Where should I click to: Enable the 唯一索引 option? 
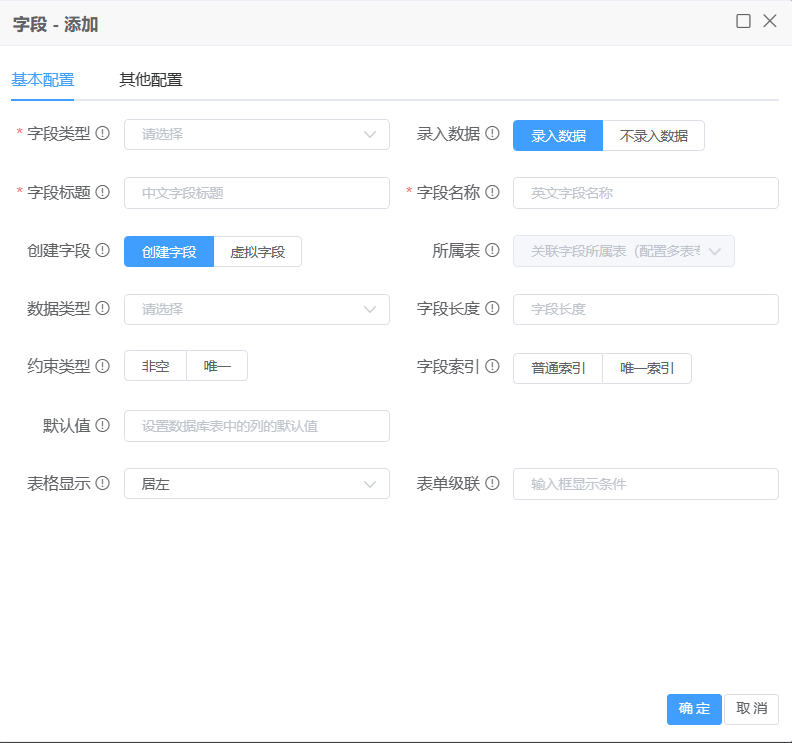pos(646,368)
